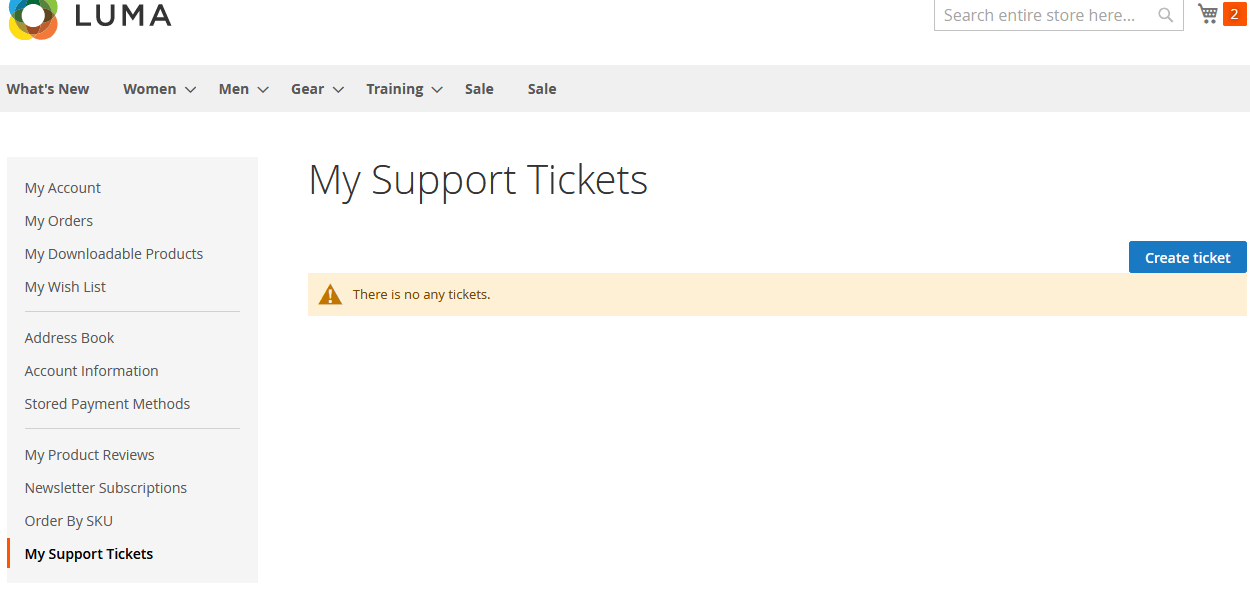Viewport: 1250px width, 598px height.
Task: Click the cart item count badge
Action: (x=1234, y=14)
